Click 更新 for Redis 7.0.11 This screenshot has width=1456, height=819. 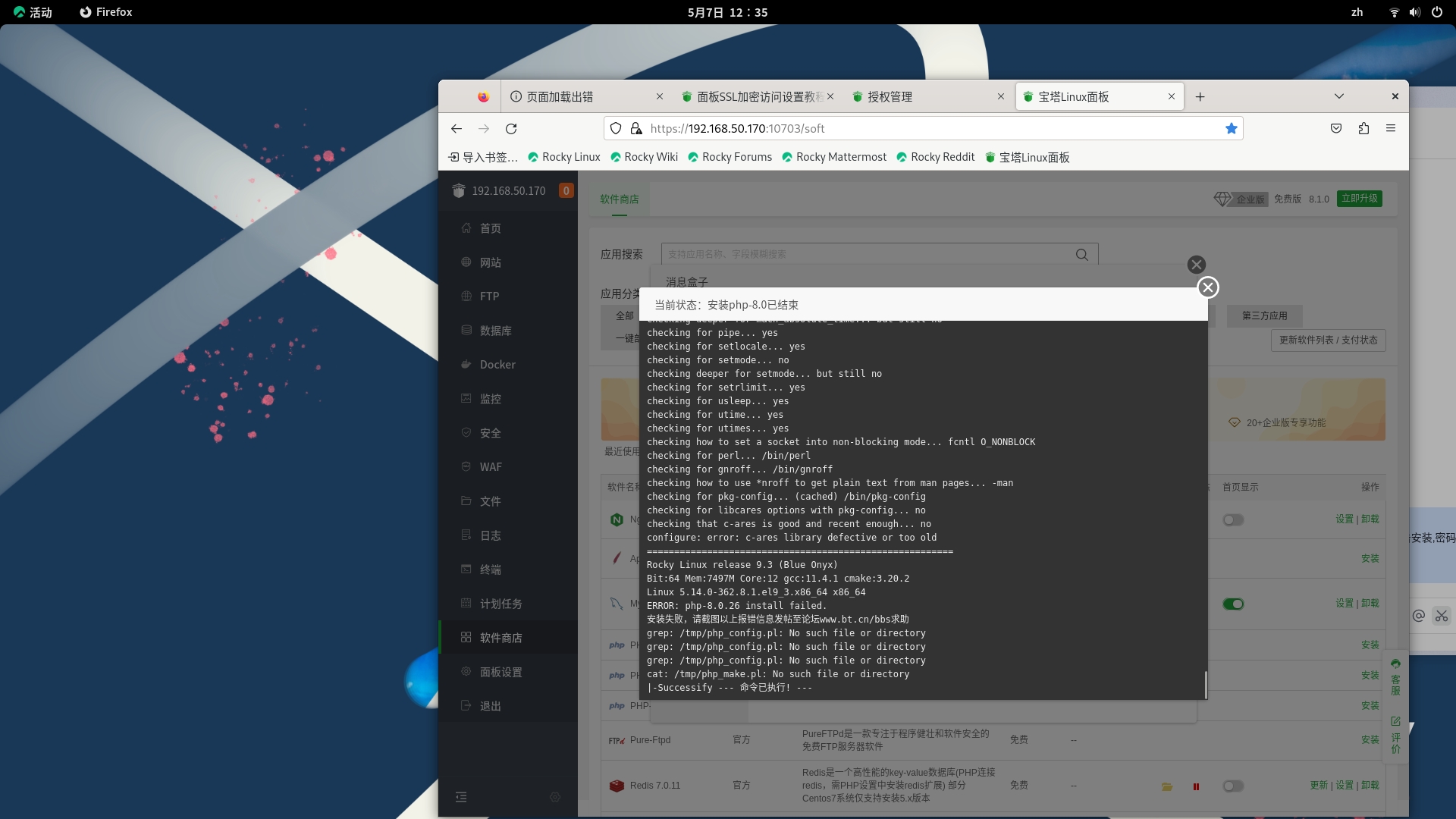coord(1319,786)
